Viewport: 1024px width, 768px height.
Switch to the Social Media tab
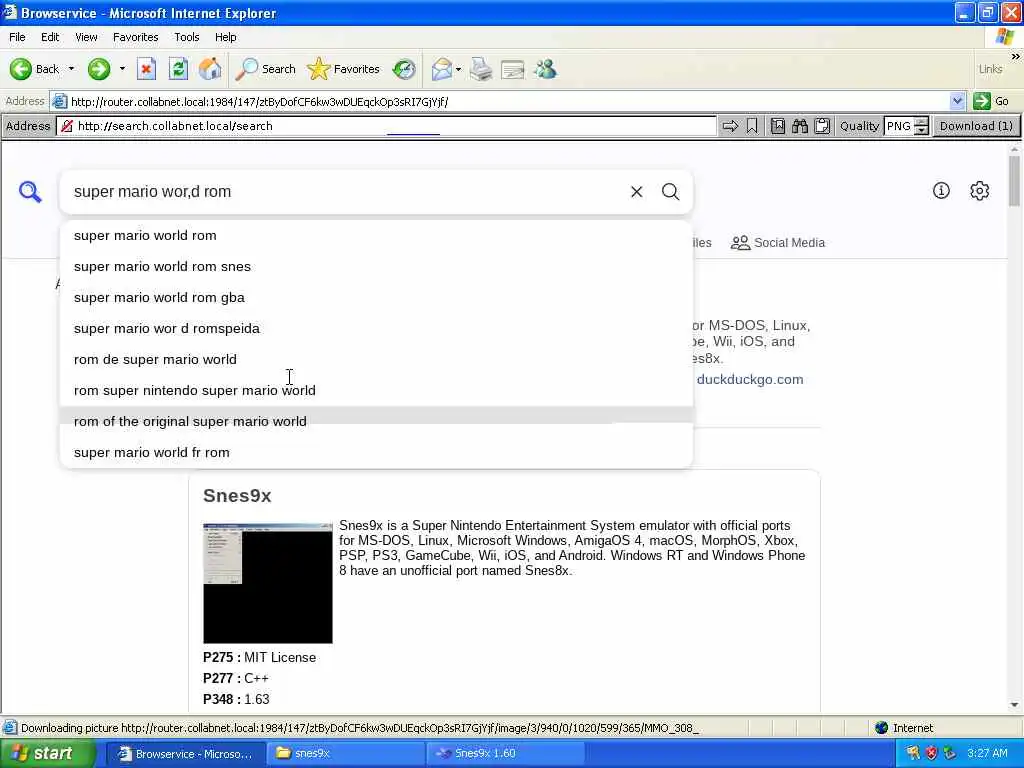coord(778,243)
